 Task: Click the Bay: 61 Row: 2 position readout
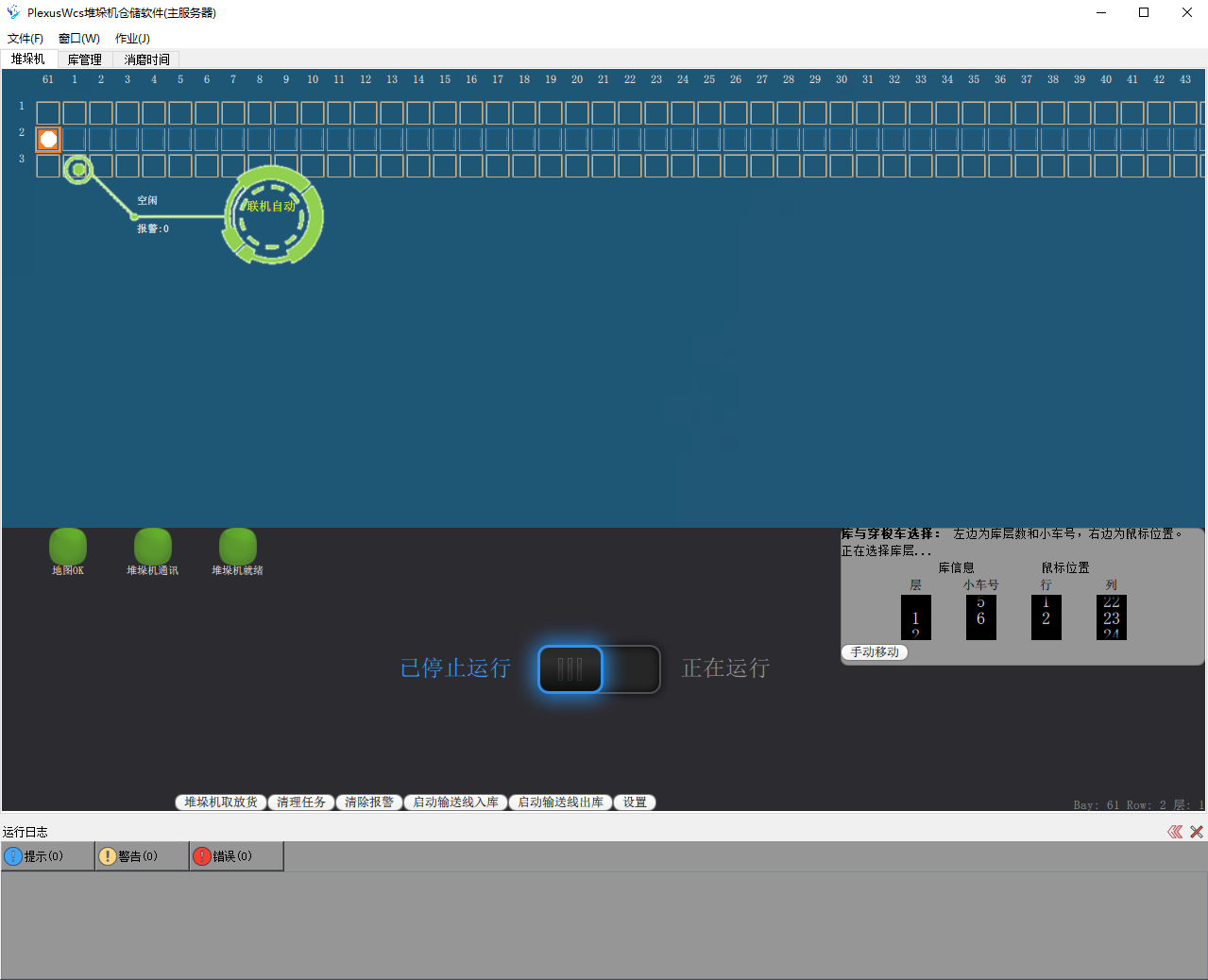click(x=1139, y=805)
